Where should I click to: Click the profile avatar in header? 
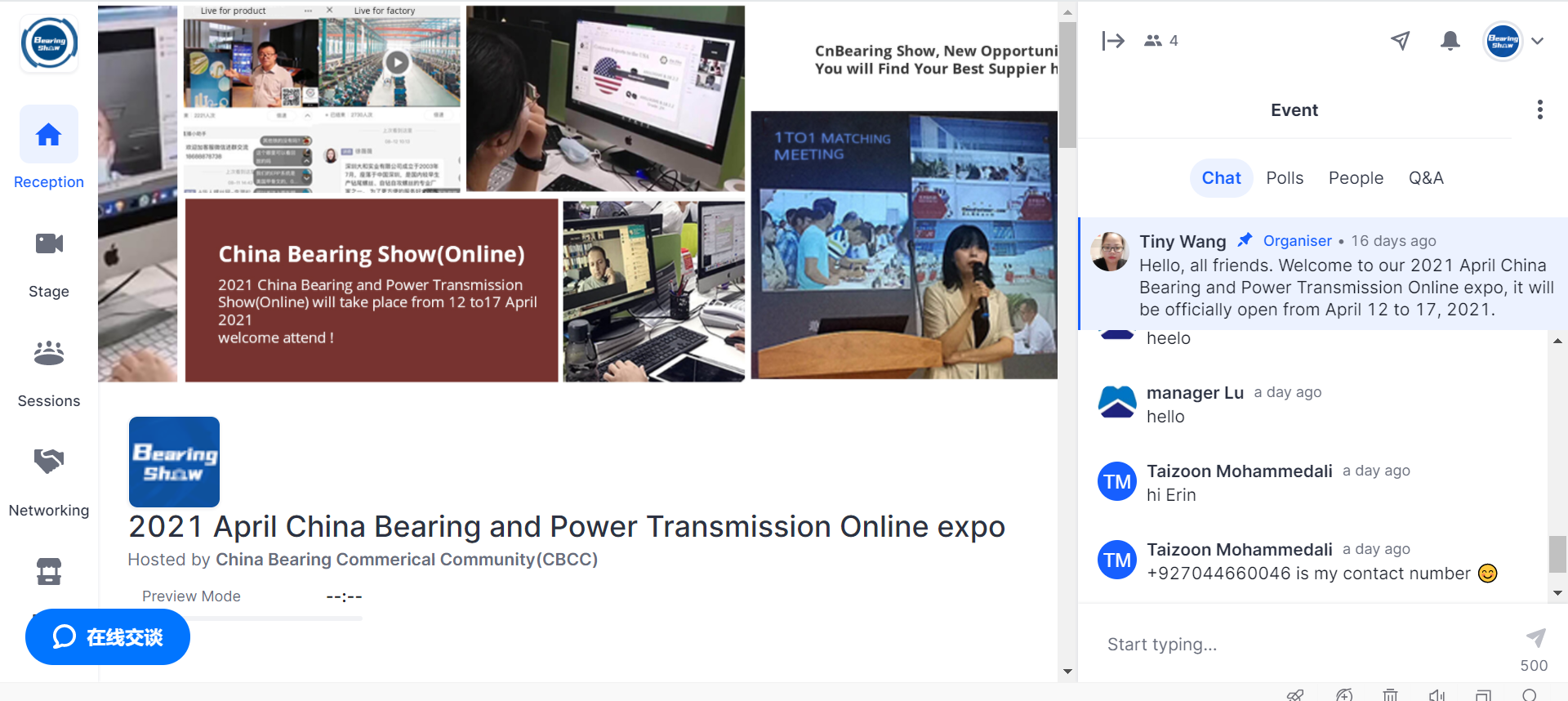(x=1503, y=41)
